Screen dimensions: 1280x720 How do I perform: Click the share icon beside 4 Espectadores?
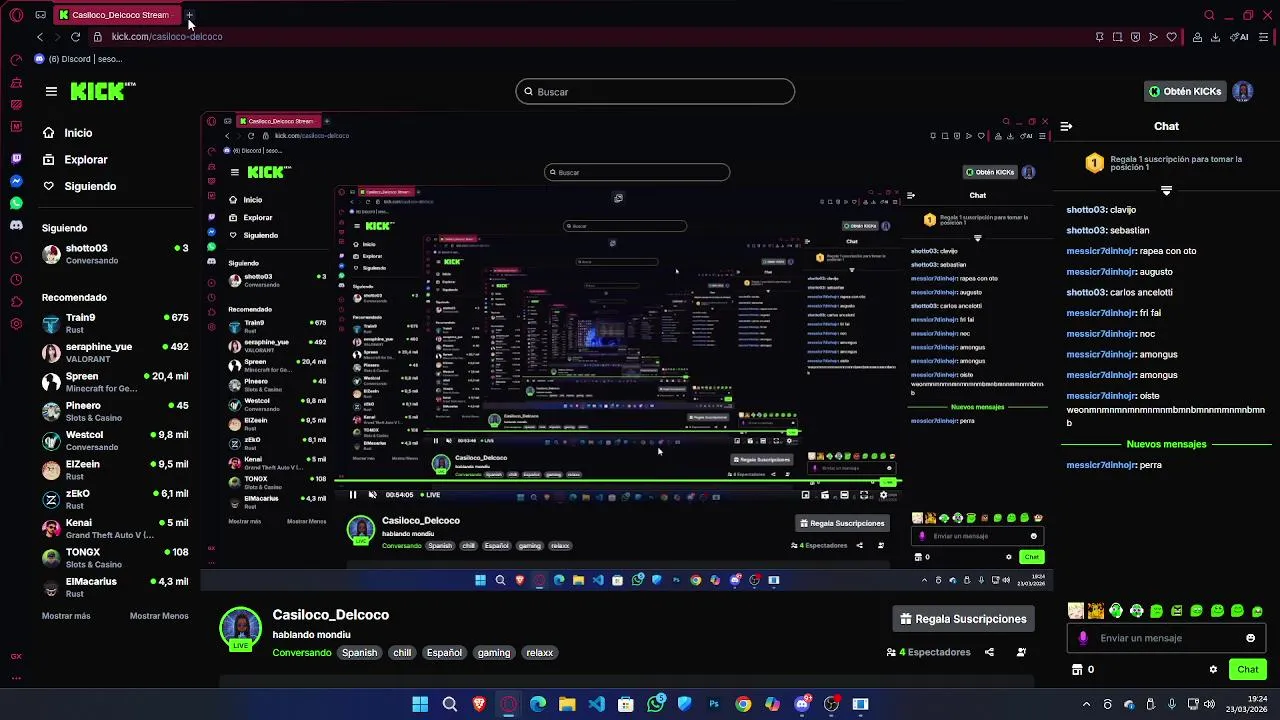(989, 652)
